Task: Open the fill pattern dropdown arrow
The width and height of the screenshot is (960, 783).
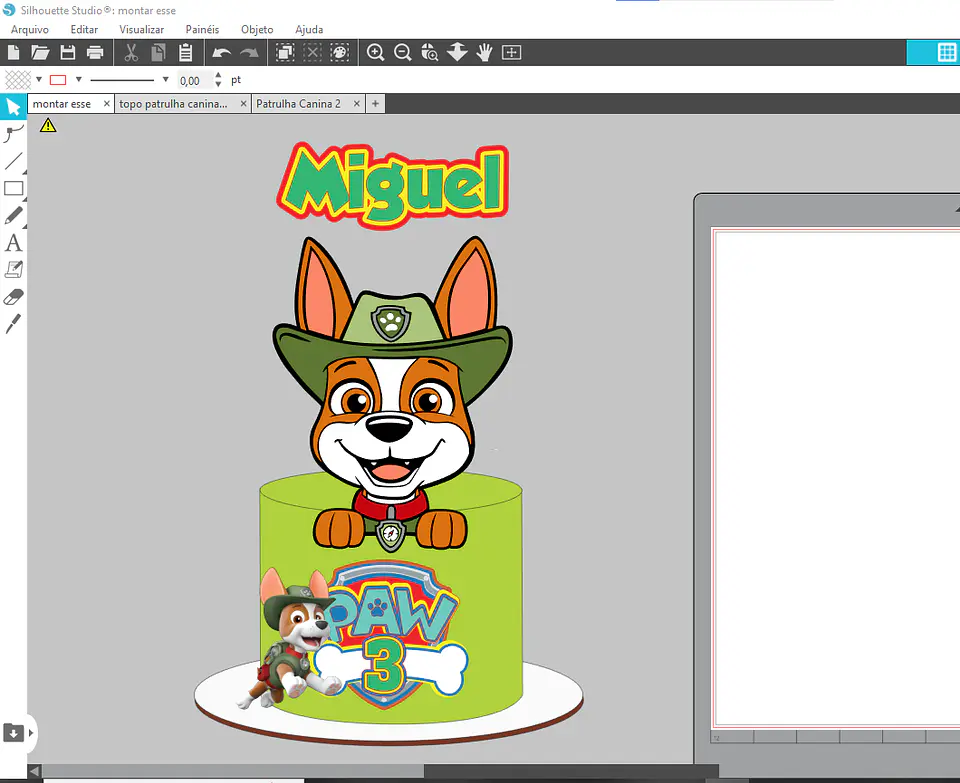Action: [x=39, y=80]
